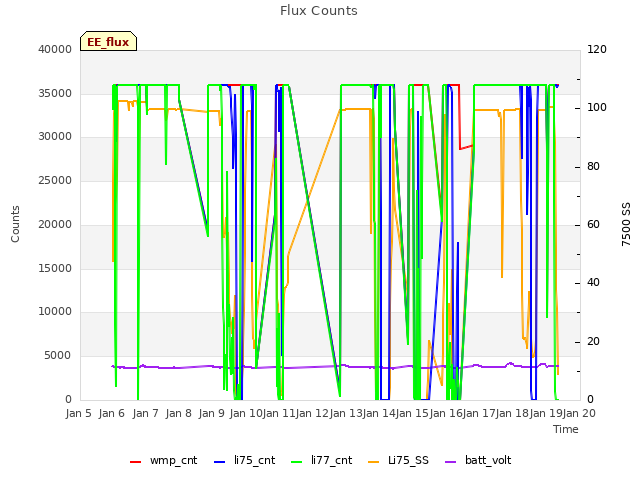
Task: Click the red wmp_cnt drop segment near Jan 16
Action: click(x=460, y=118)
